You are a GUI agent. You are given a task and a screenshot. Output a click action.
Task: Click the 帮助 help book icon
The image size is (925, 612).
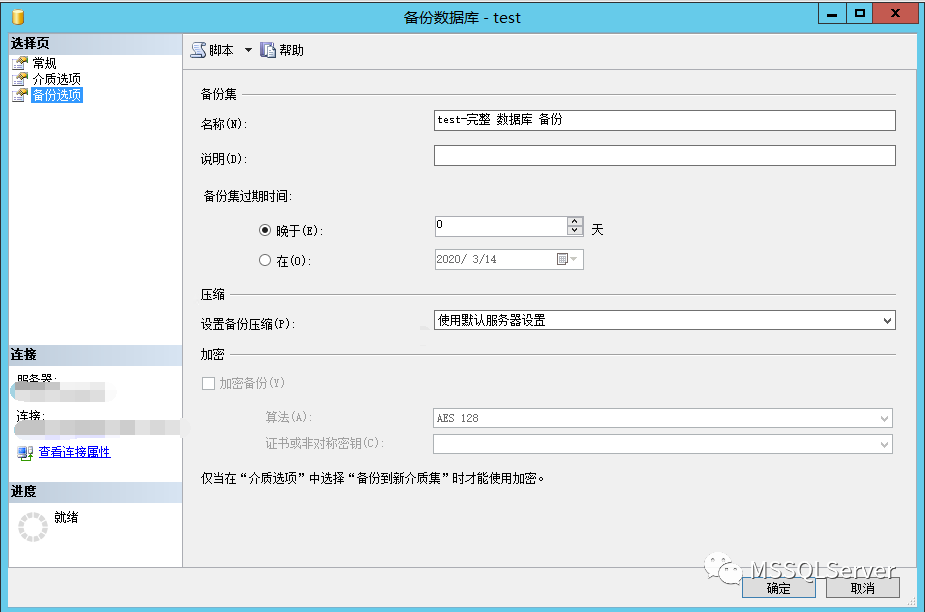click(268, 50)
